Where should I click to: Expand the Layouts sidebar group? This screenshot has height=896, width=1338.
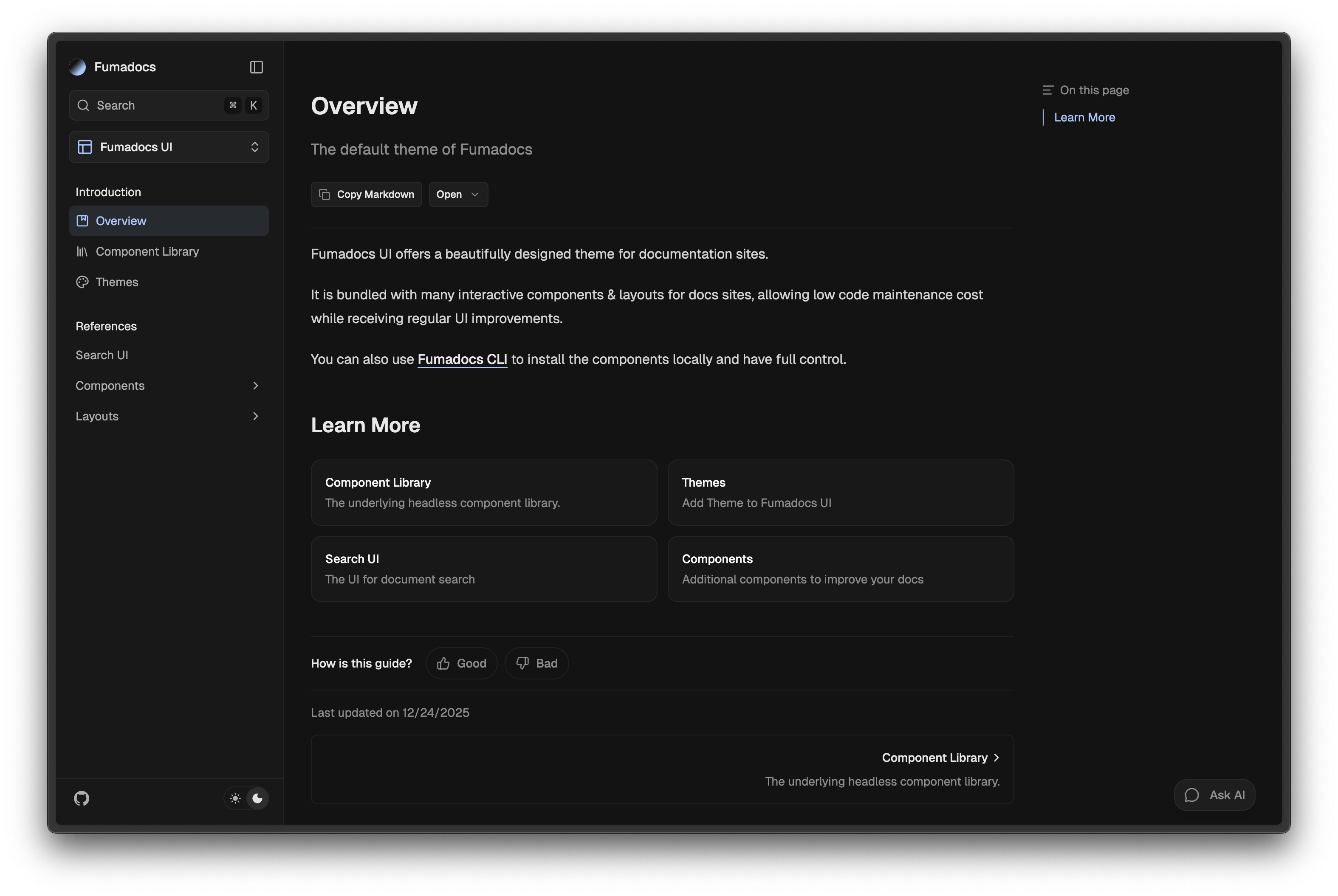[x=169, y=416]
